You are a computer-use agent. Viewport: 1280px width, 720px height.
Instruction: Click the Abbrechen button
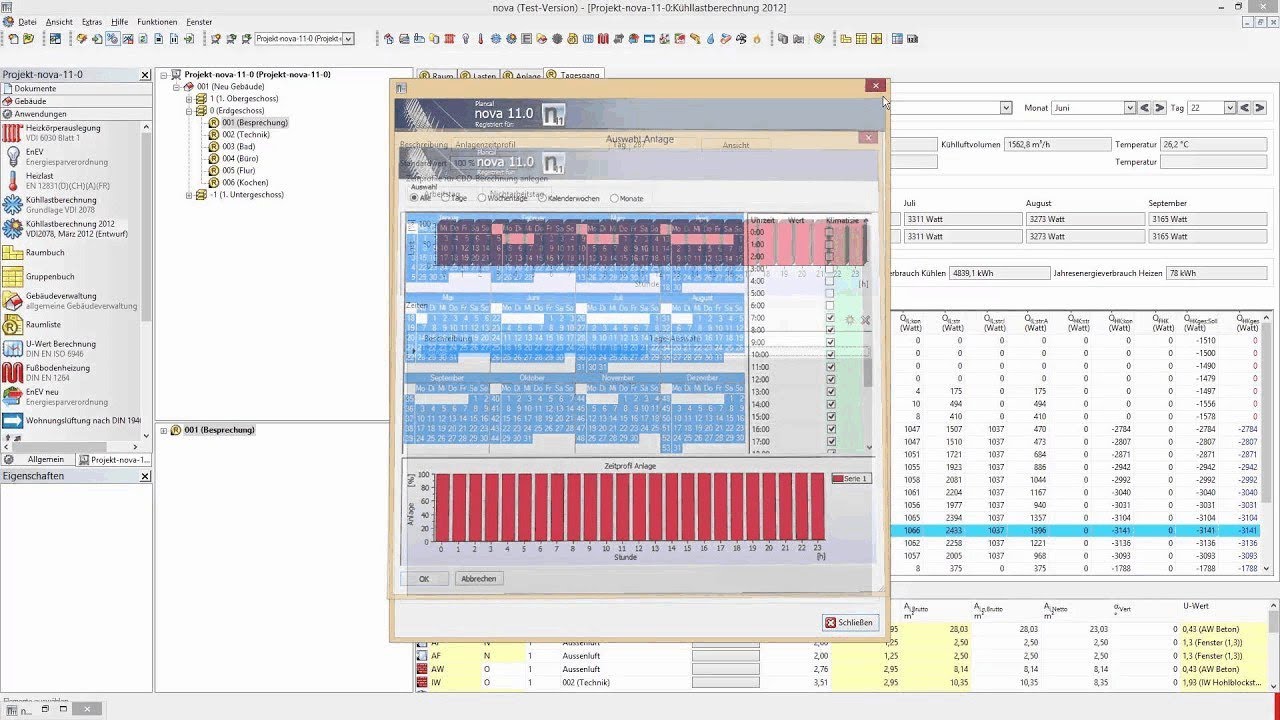point(478,579)
